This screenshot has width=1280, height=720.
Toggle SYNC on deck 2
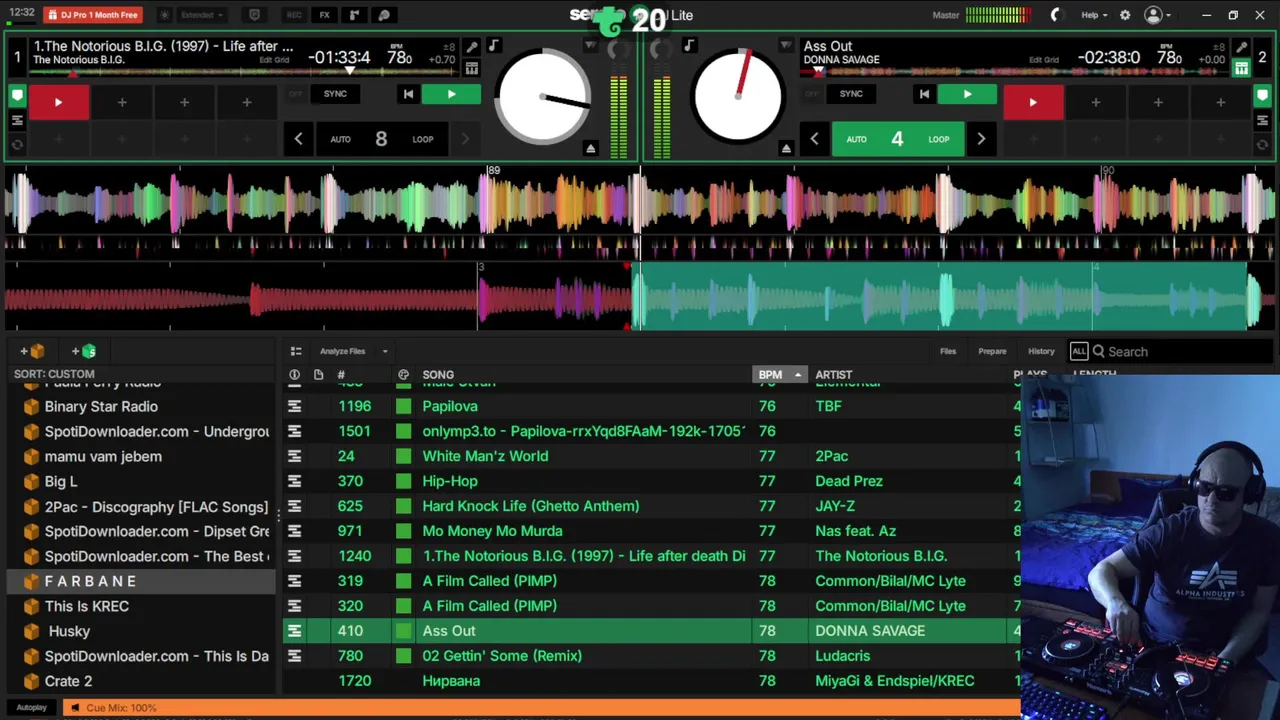[x=851, y=94]
